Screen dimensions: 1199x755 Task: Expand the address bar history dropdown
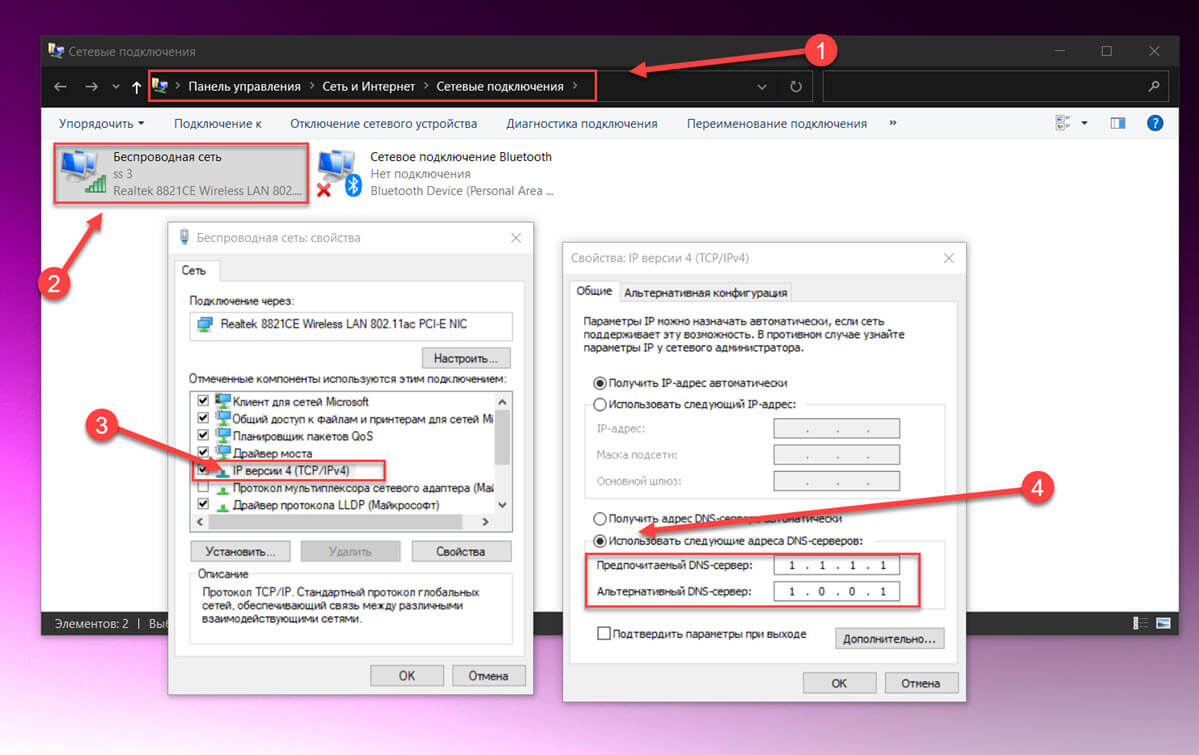[x=762, y=87]
